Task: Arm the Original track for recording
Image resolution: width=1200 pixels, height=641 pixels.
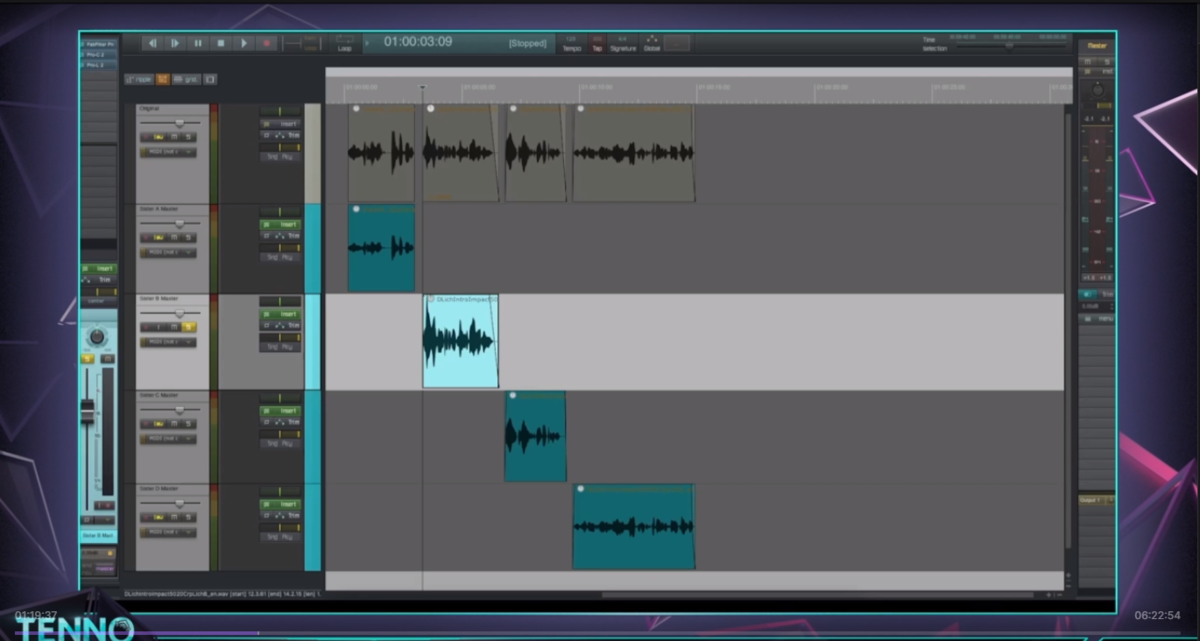Action: click(x=147, y=138)
